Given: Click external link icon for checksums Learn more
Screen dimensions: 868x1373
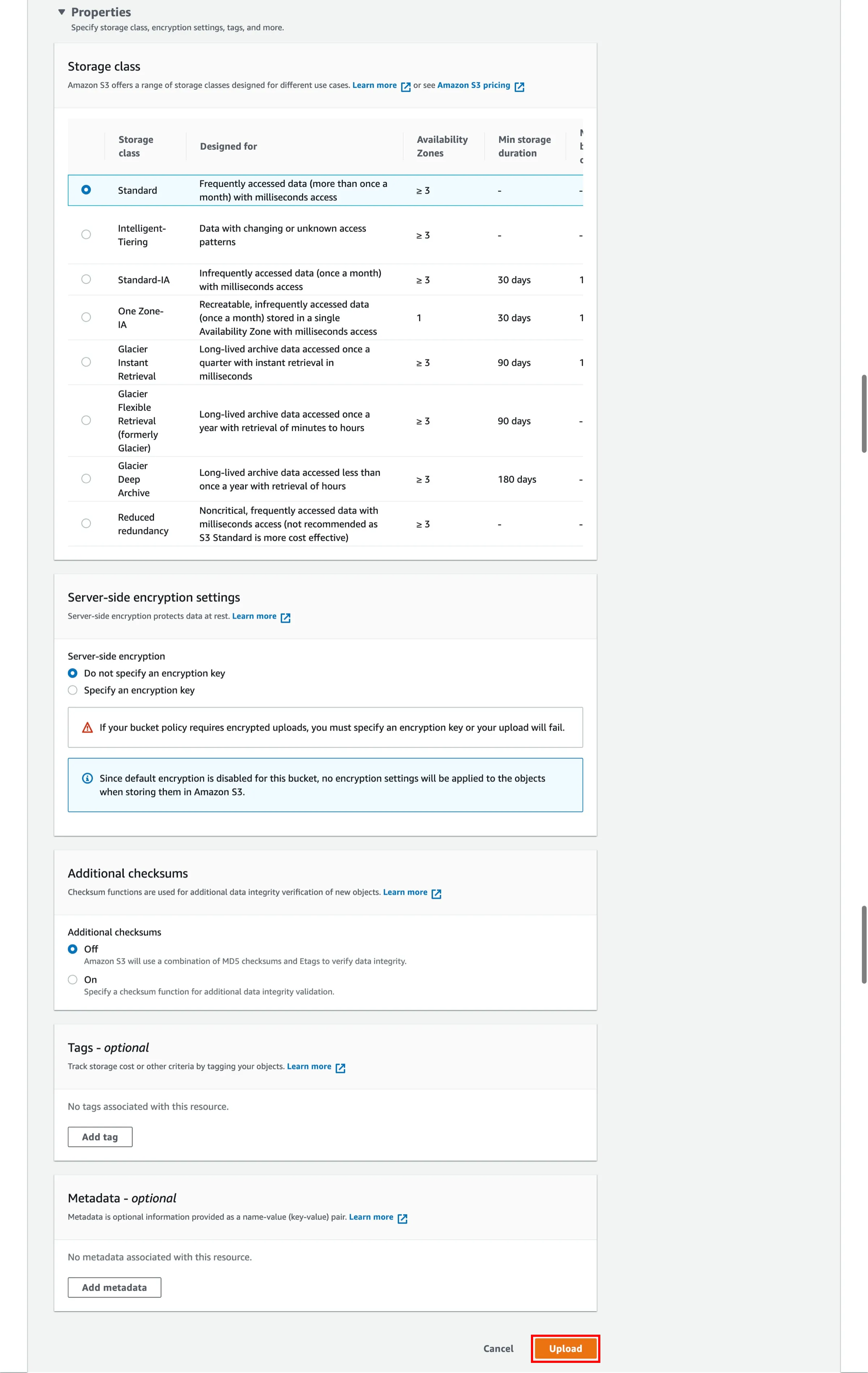Looking at the screenshot, I should [x=436, y=893].
